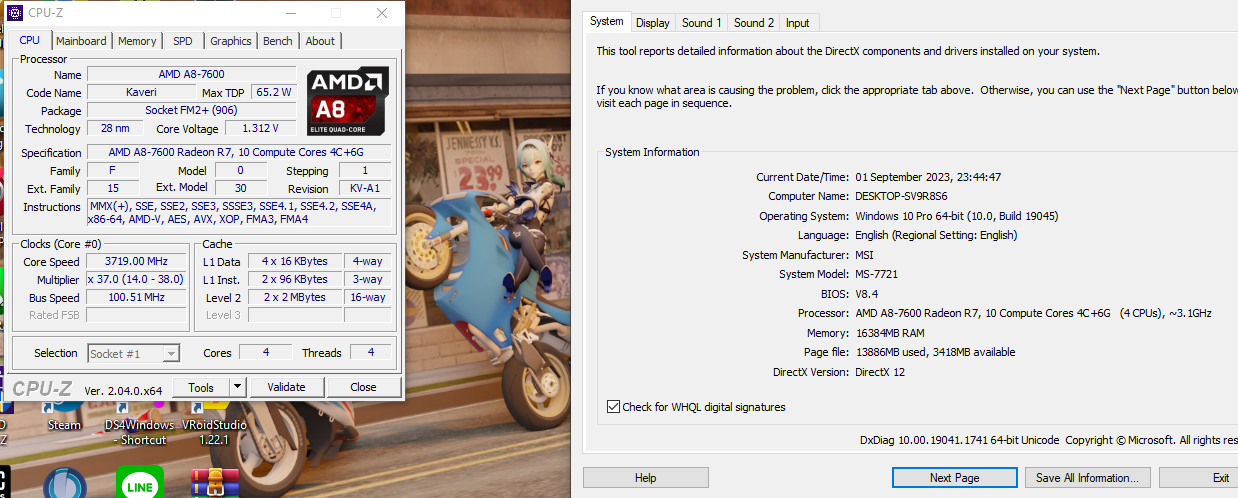Open the green LINE desktop icon

[x=140, y=483]
